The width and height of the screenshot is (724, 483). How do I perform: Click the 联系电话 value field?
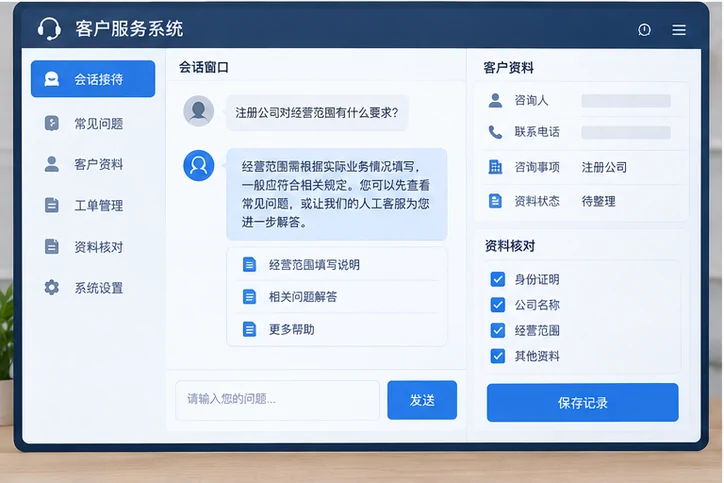[x=626, y=133]
